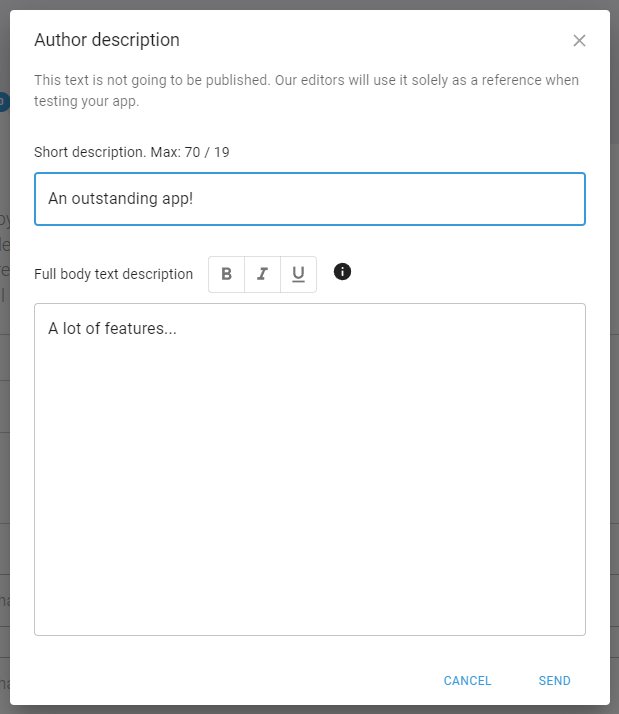Image resolution: width=619 pixels, height=714 pixels.
Task: Apply italic formatting with I button
Action: [262, 274]
